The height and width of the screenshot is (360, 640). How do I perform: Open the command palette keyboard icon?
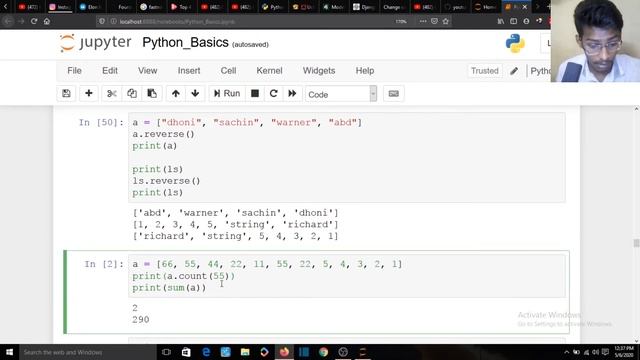(x=393, y=94)
